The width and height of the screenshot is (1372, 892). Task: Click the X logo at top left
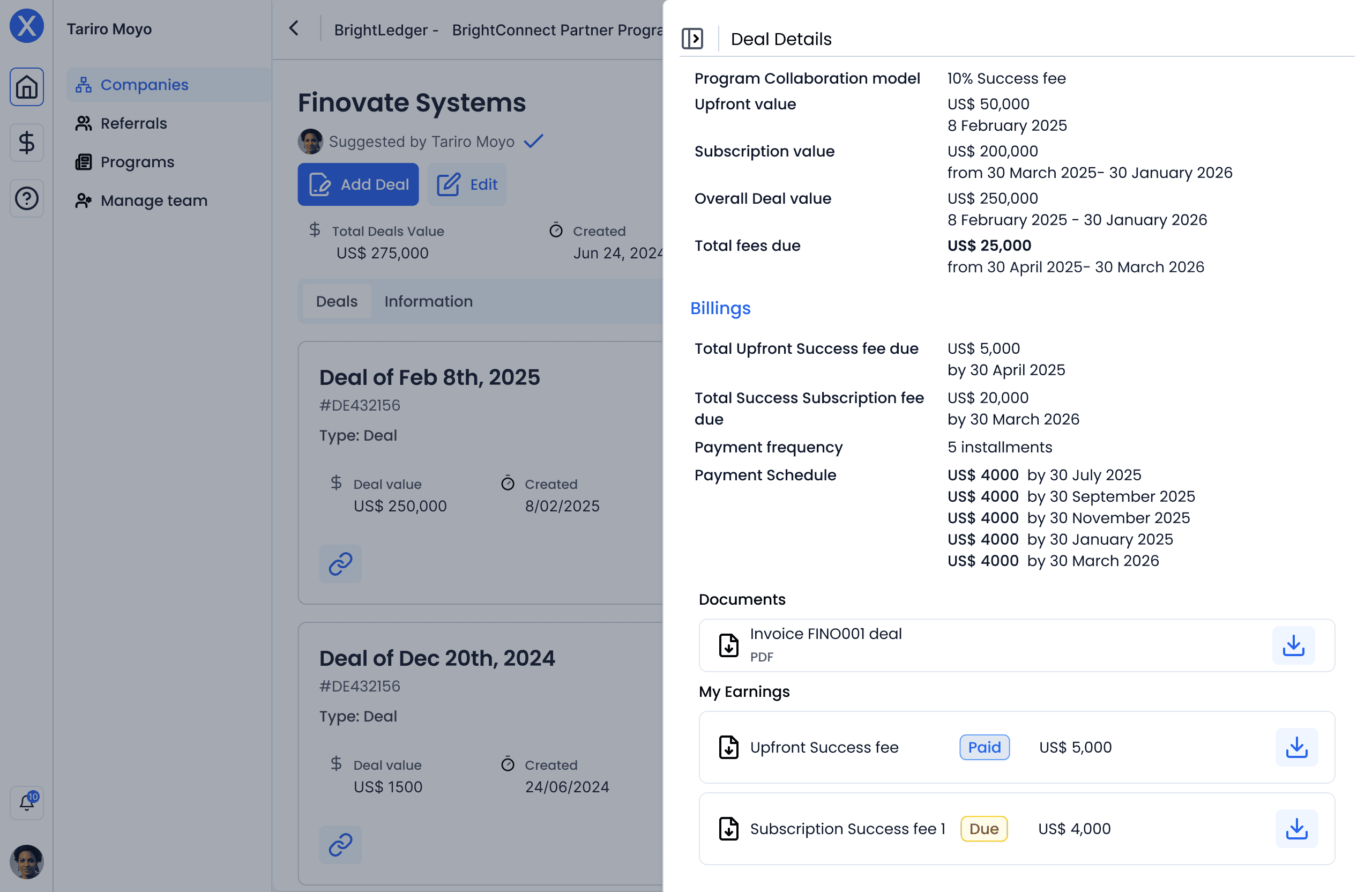point(26,26)
